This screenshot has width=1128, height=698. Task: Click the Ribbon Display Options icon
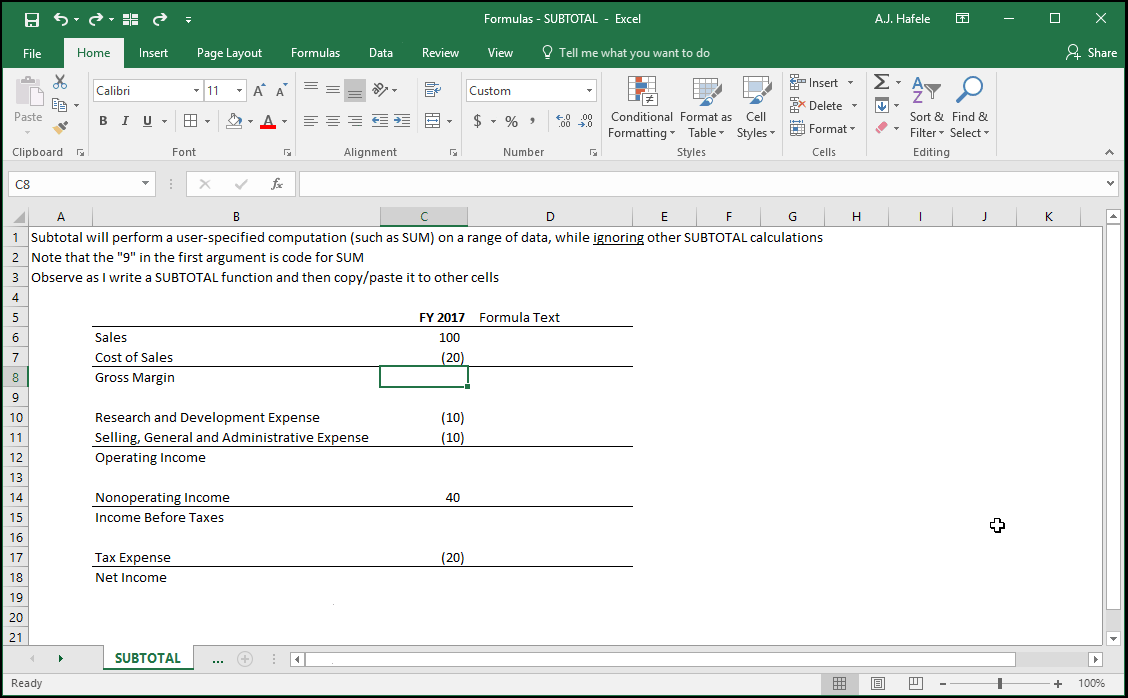(962, 19)
